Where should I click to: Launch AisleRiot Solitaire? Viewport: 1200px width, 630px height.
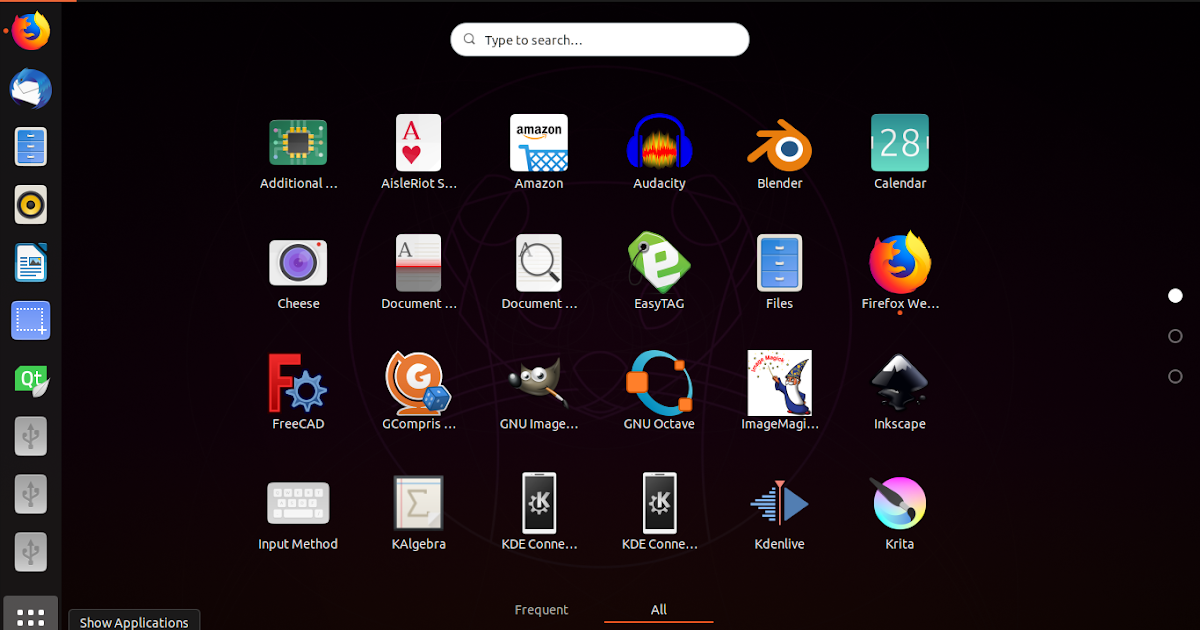[419, 143]
